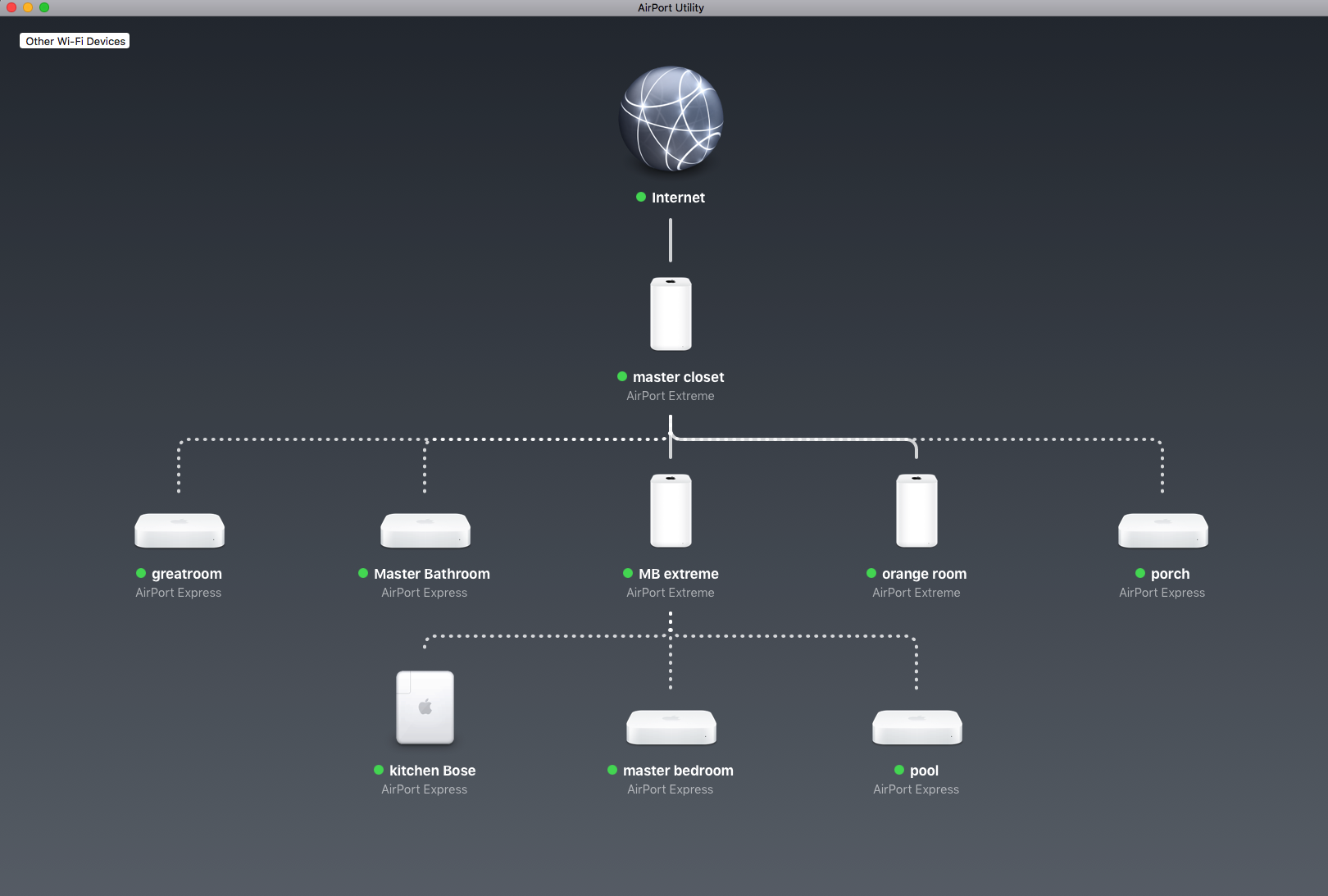Click the green status dot beside master closet
1328x896 pixels.
pos(622,376)
